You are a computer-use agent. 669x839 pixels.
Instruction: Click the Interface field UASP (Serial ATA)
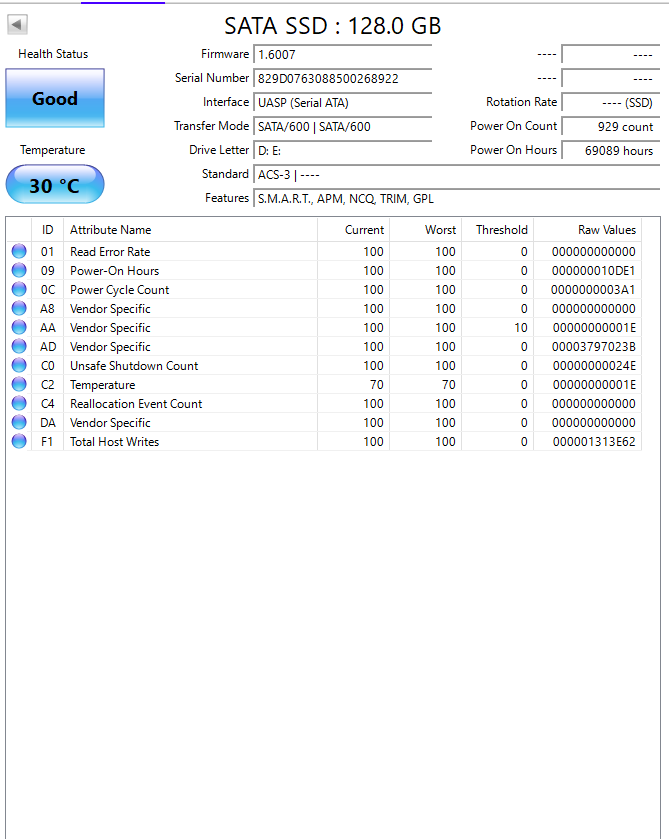click(x=343, y=103)
